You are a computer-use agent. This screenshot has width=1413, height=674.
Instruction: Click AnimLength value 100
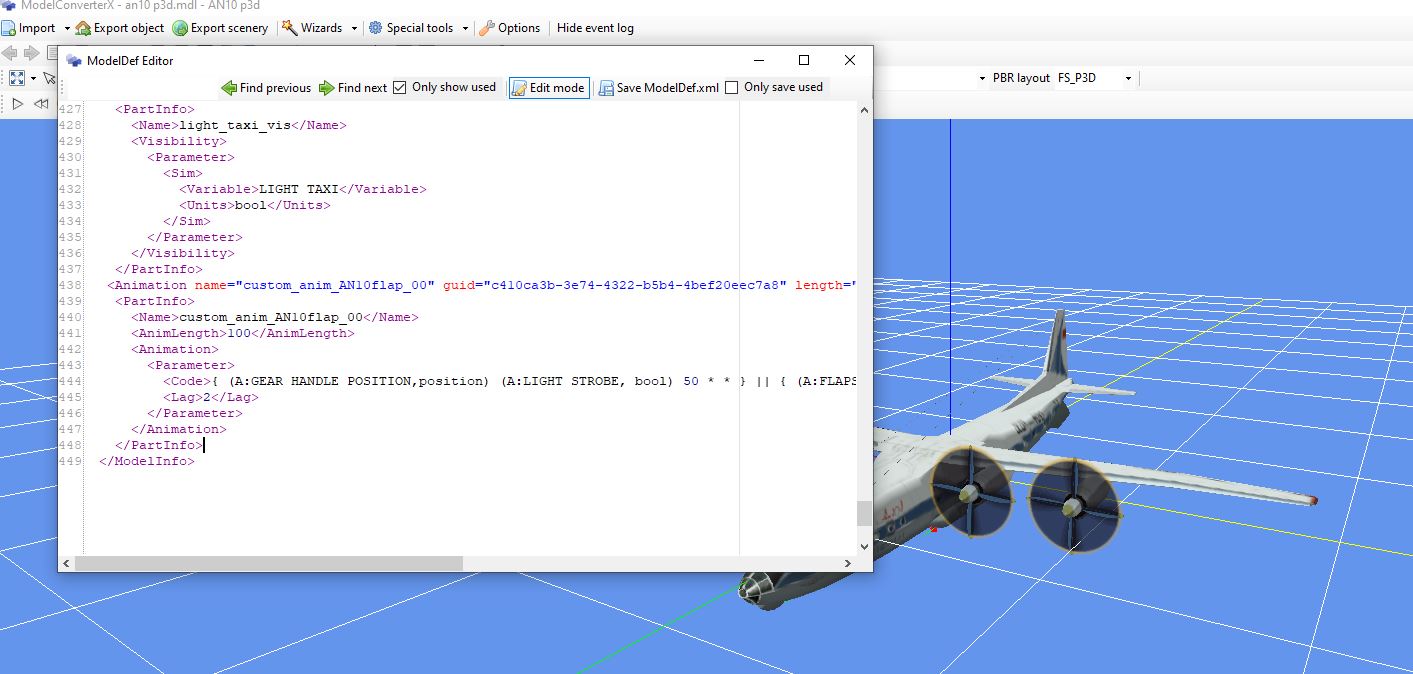point(239,333)
